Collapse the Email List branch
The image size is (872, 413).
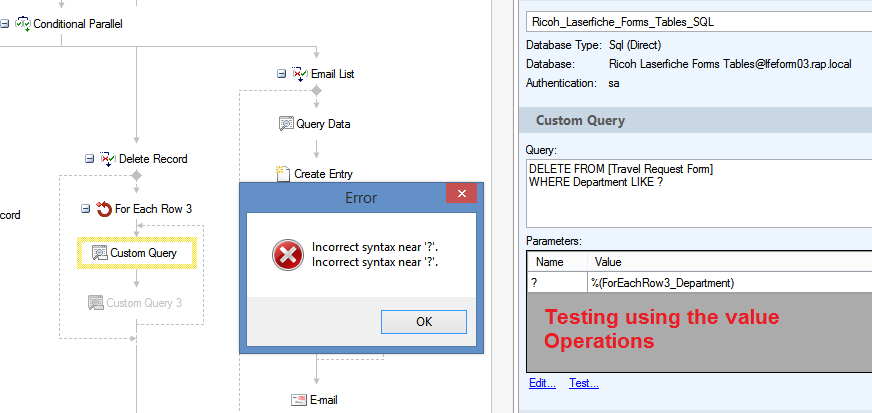[281, 74]
